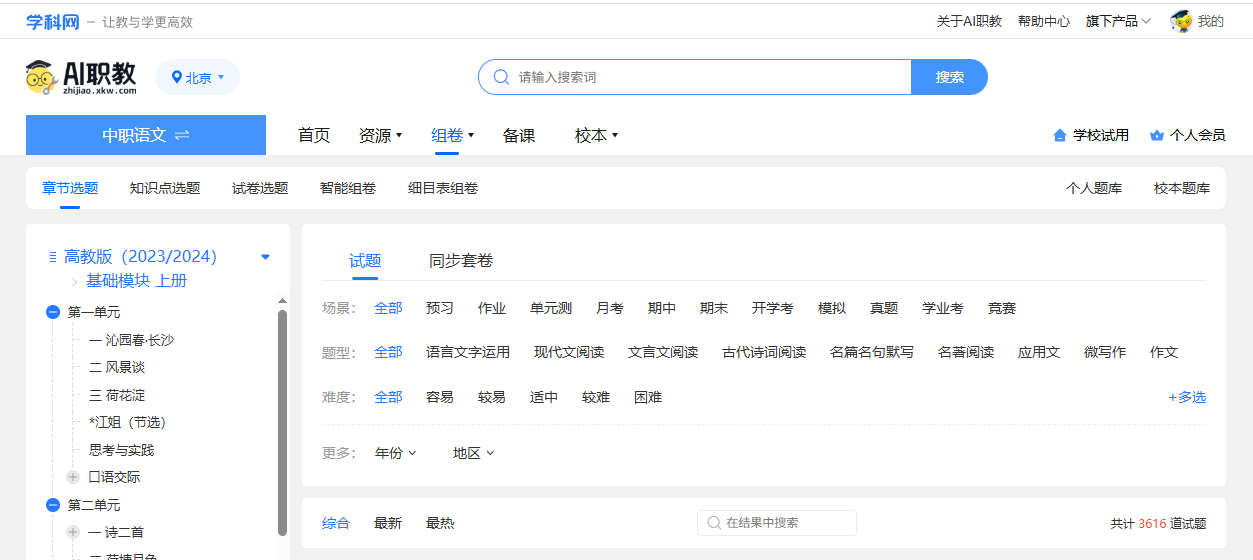Image resolution: width=1253 pixels, height=560 pixels.
Task: Click the blue 搜索 button
Action: point(949,77)
